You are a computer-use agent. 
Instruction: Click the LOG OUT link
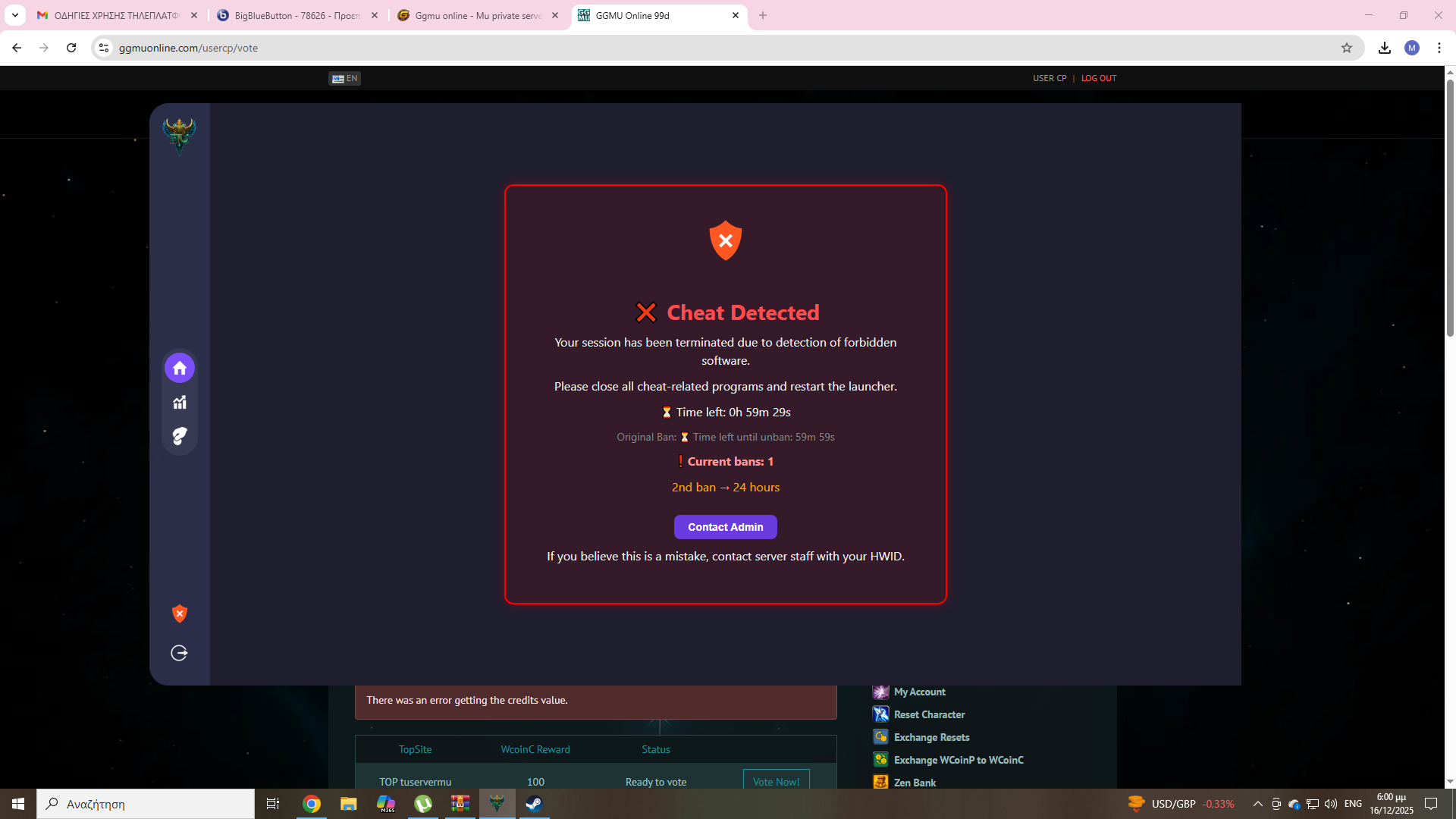click(x=1098, y=78)
